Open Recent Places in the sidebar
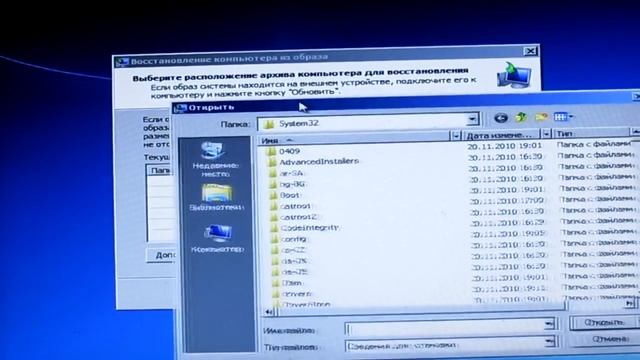 pos(216,159)
